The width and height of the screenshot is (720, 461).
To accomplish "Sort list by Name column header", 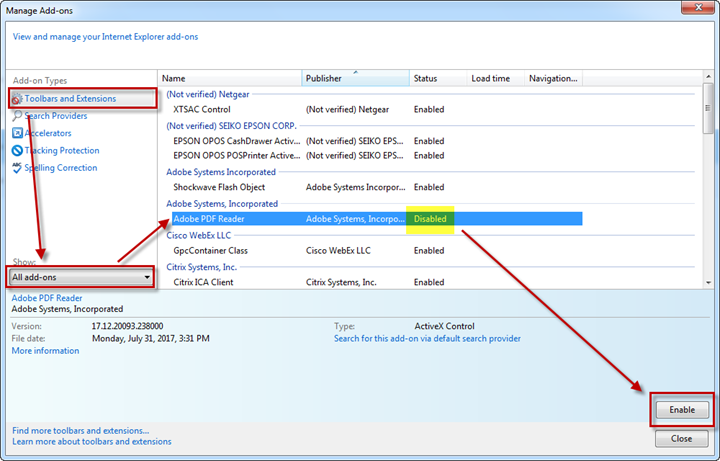I will pyautogui.click(x=230, y=78).
